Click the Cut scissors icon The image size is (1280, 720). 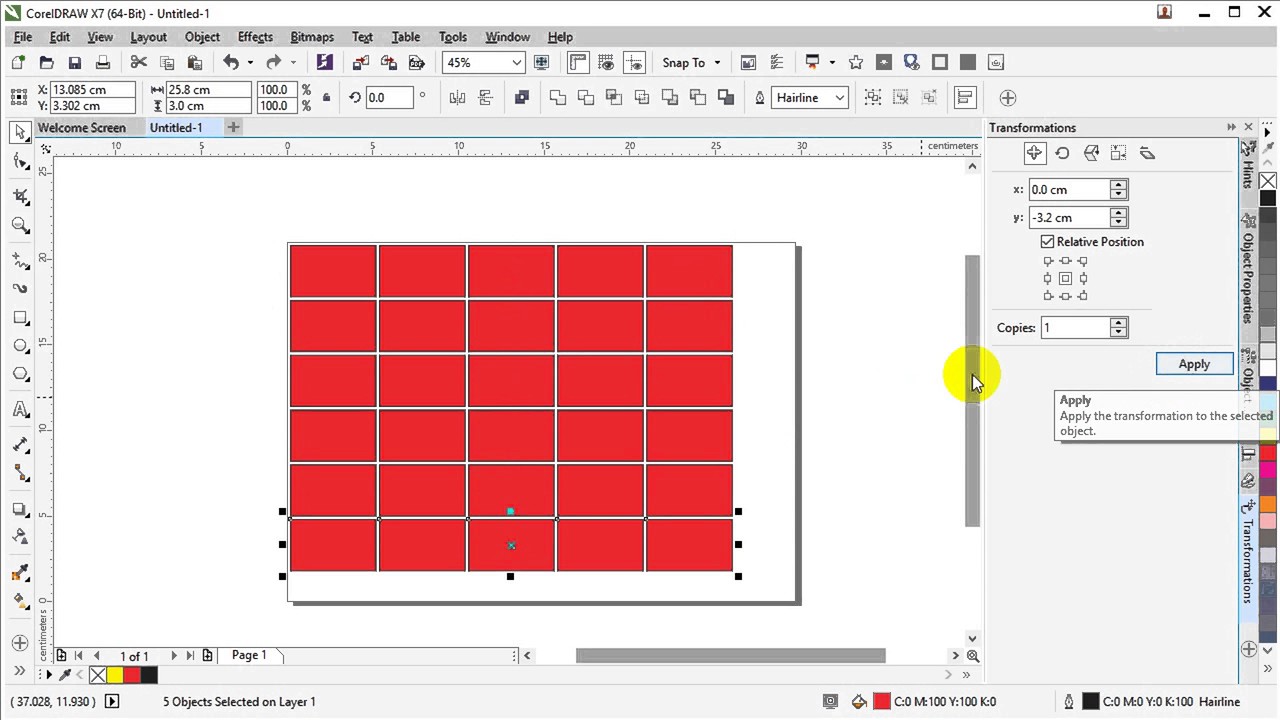coord(139,62)
